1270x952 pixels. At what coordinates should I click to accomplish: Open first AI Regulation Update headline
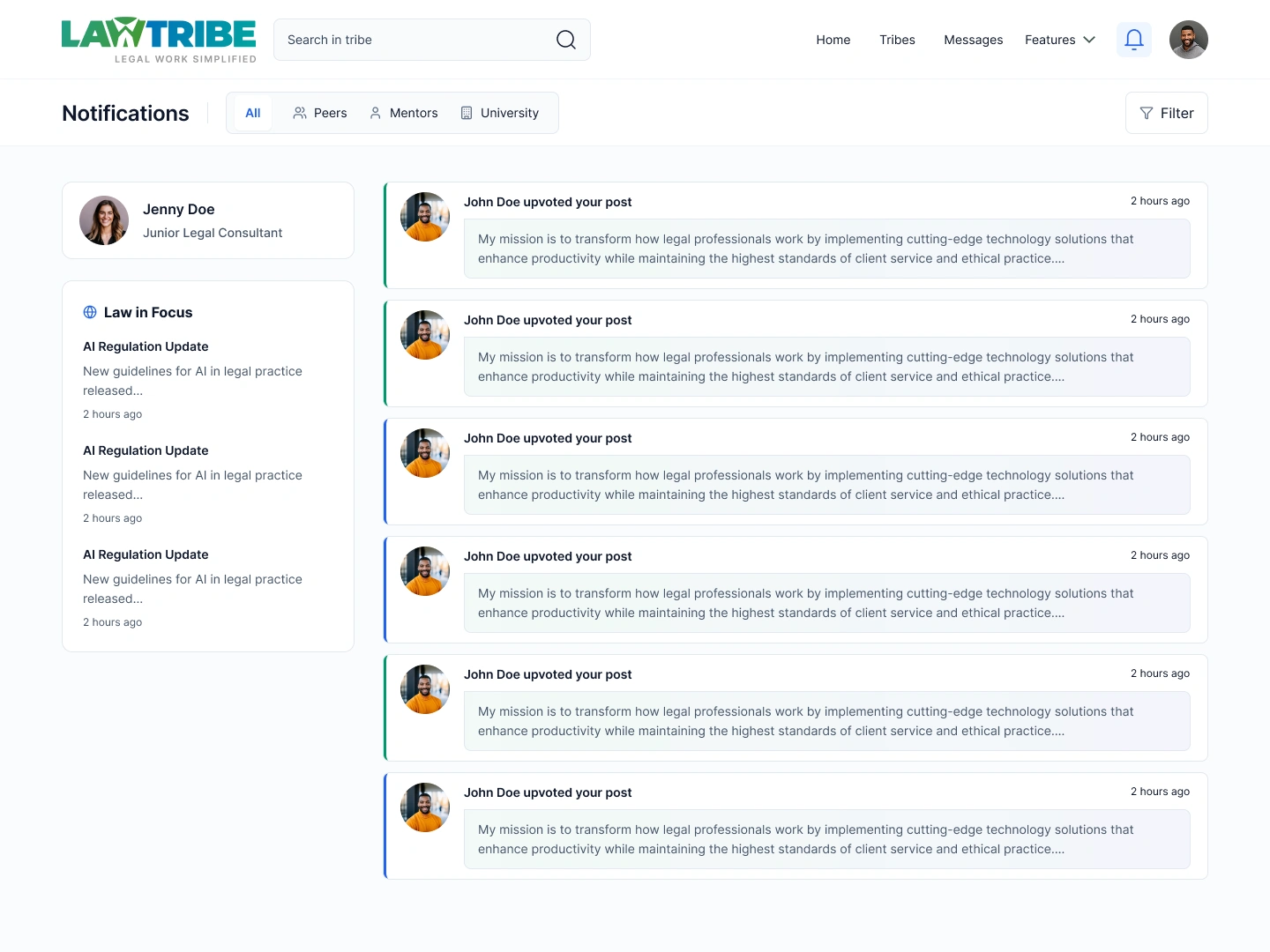tap(146, 346)
